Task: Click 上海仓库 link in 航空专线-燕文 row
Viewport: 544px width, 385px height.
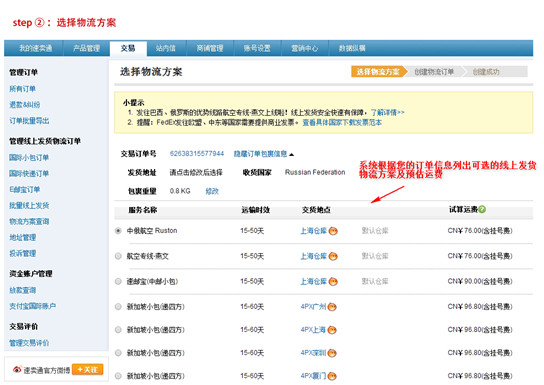Action: click(314, 256)
